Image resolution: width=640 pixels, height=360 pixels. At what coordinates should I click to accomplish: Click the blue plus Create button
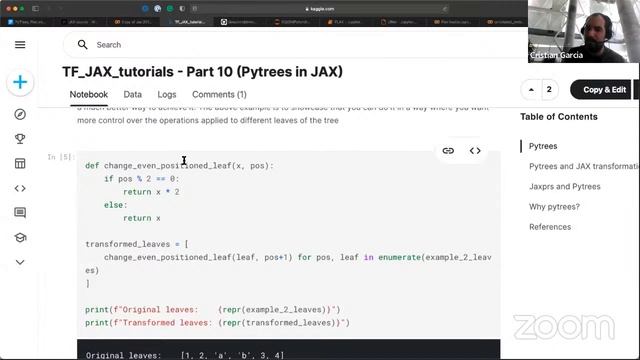[x=20, y=82]
